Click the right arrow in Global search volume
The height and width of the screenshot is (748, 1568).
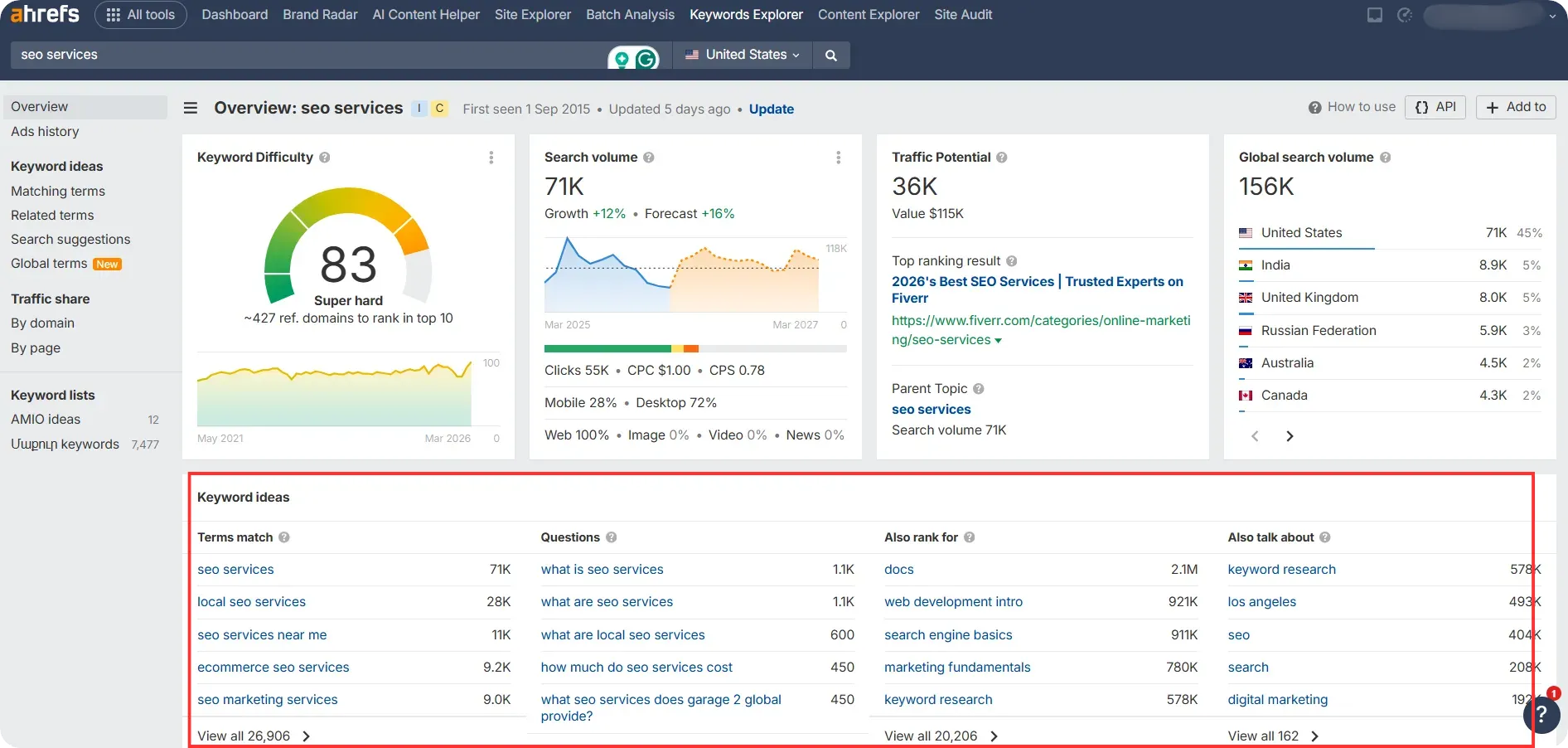point(1290,435)
